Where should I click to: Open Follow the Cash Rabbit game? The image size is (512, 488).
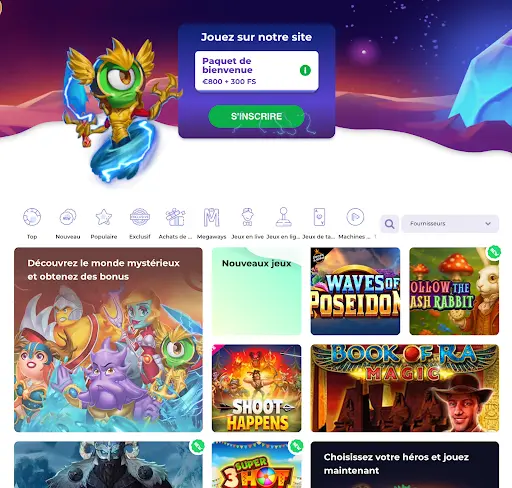pos(454,291)
